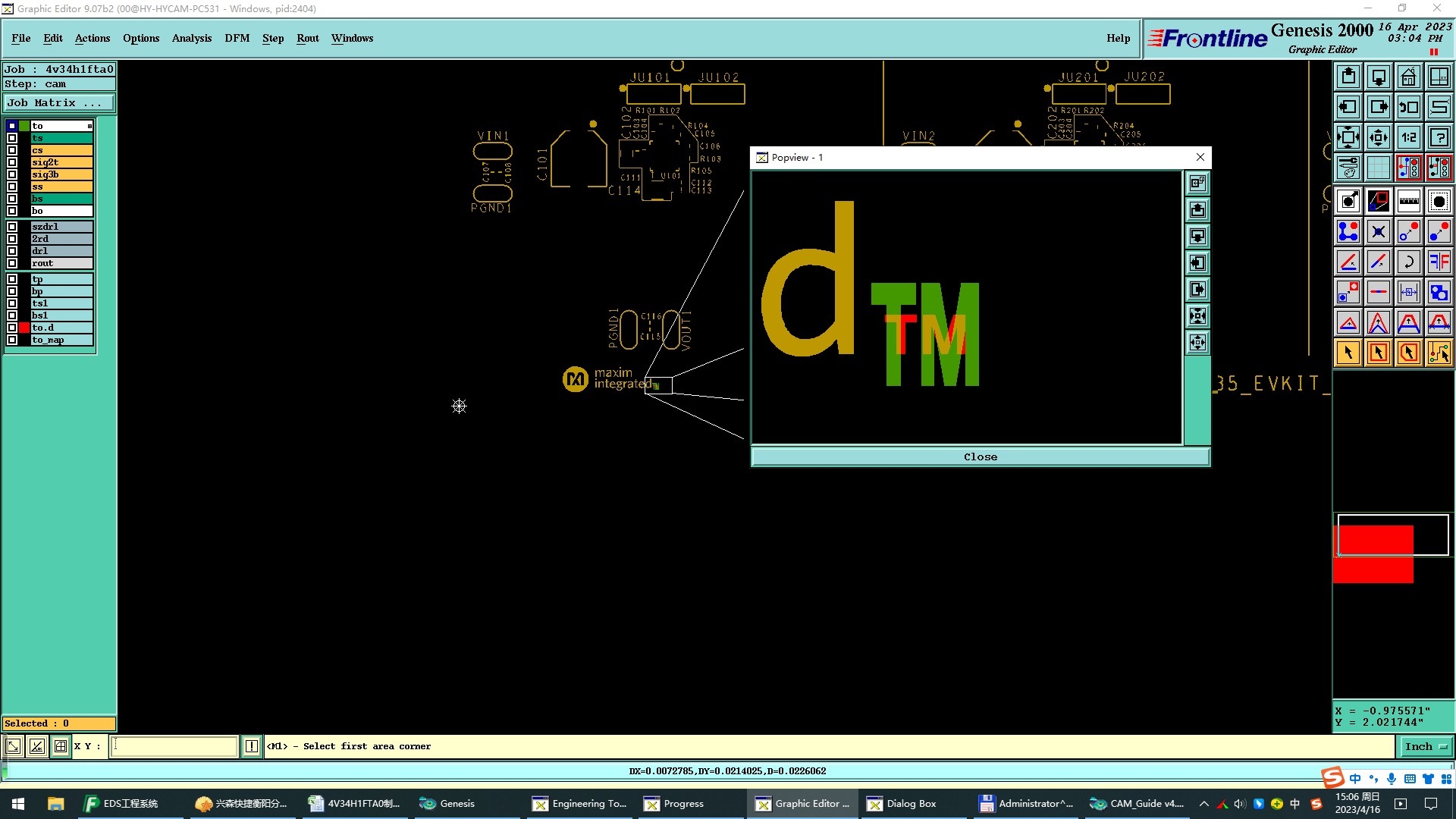Open the Inch units dropdown

(x=1425, y=747)
